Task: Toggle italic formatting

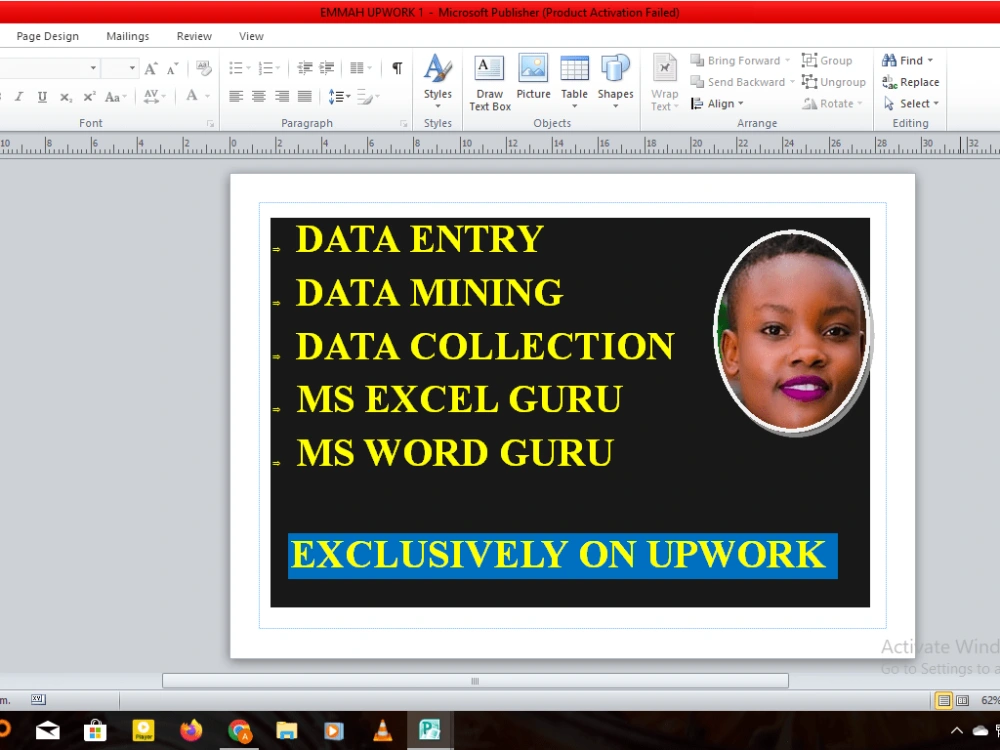Action: pyautogui.click(x=19, y=97)
